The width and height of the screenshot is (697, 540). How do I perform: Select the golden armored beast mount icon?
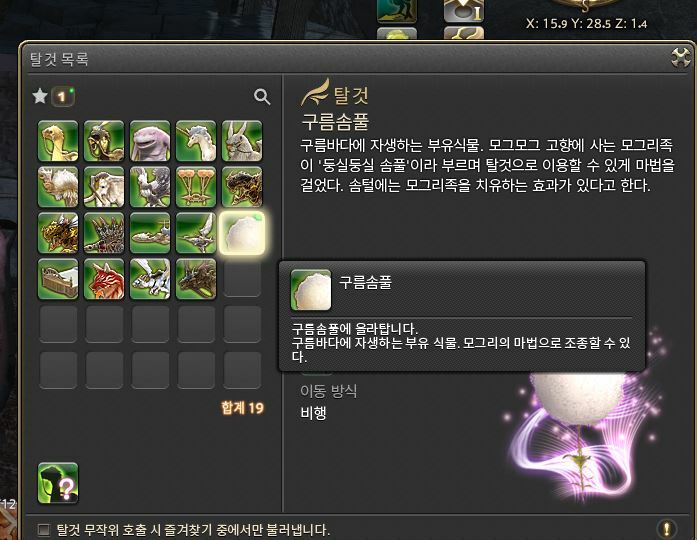point(58,233)
